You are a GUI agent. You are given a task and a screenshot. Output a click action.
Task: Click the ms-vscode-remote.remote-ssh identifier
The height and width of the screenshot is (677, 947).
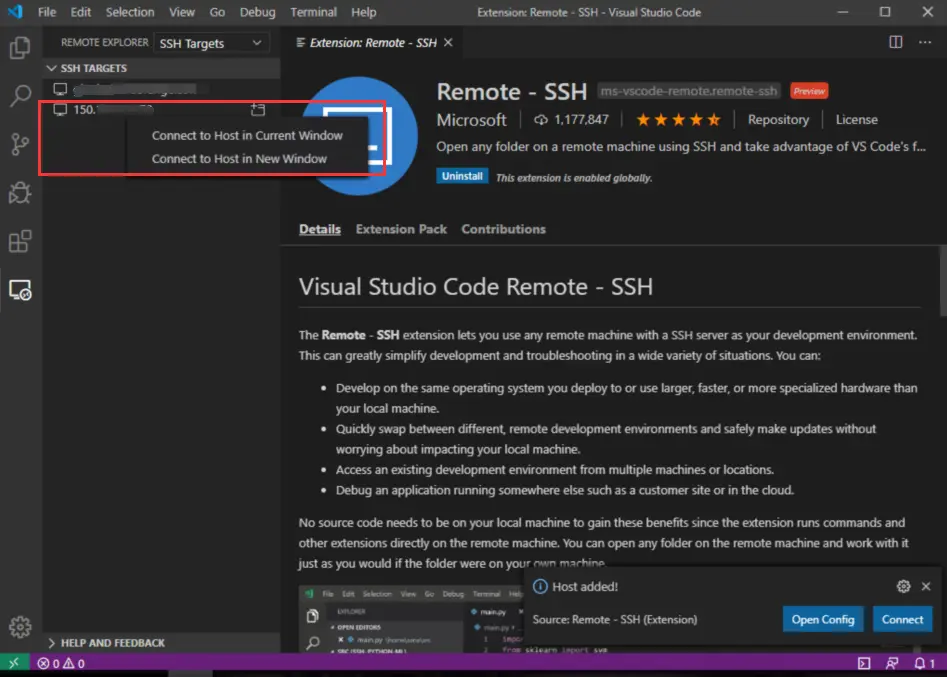point(689,91)
